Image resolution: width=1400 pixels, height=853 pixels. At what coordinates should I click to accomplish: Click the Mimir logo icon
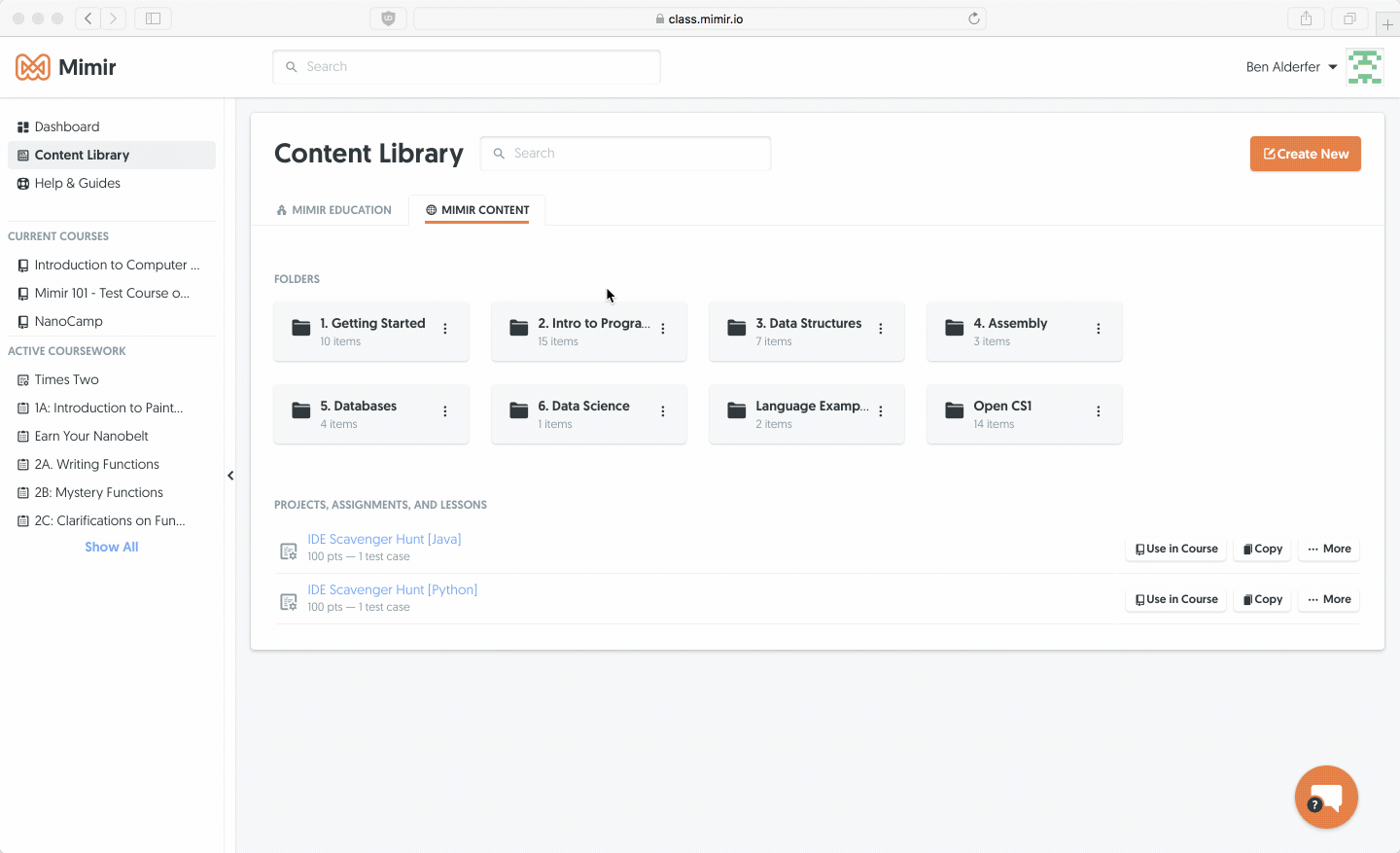[33, 67]
